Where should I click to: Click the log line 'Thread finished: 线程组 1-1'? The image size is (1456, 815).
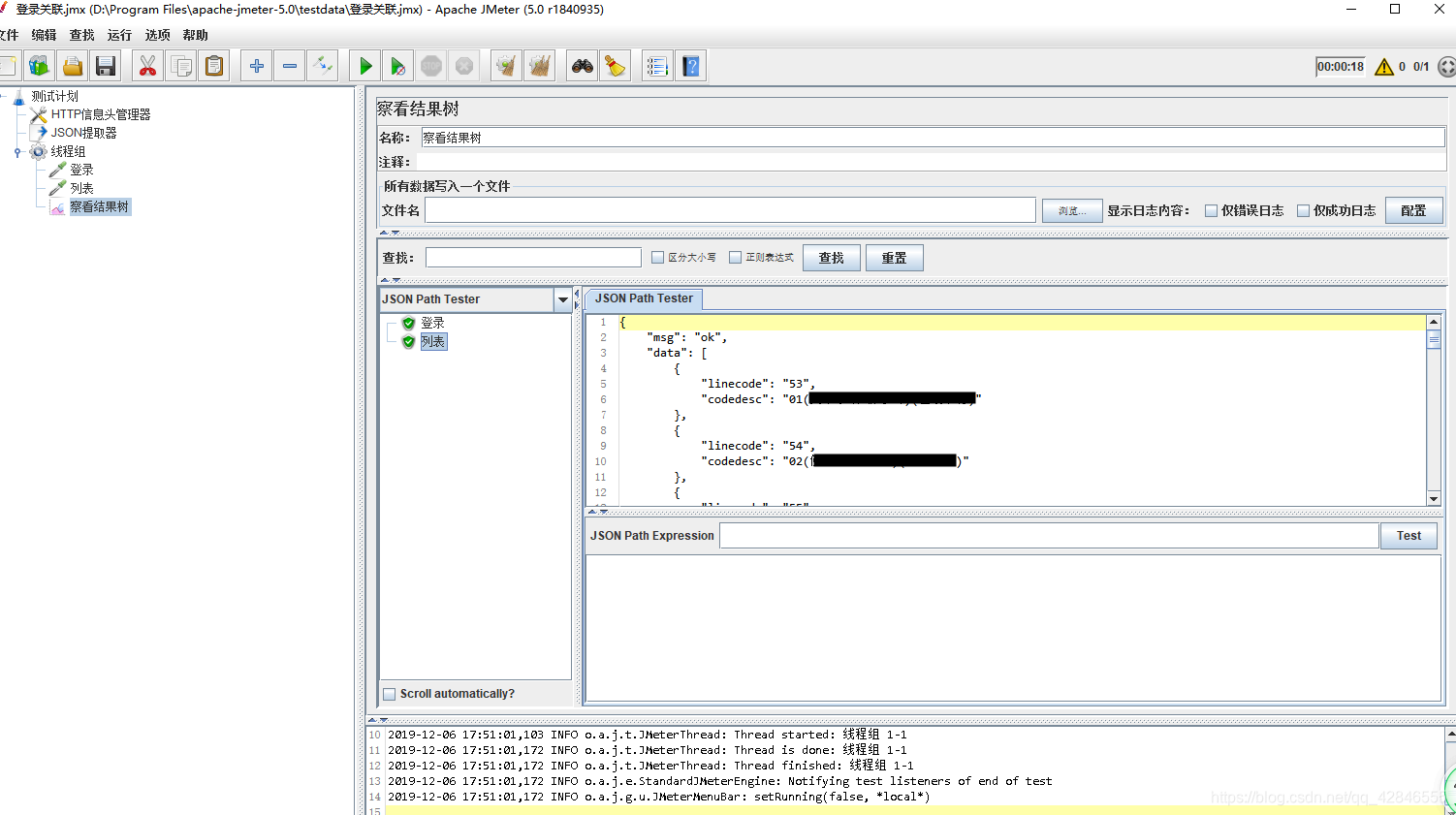pyautogui.click(x=650, y=766)
